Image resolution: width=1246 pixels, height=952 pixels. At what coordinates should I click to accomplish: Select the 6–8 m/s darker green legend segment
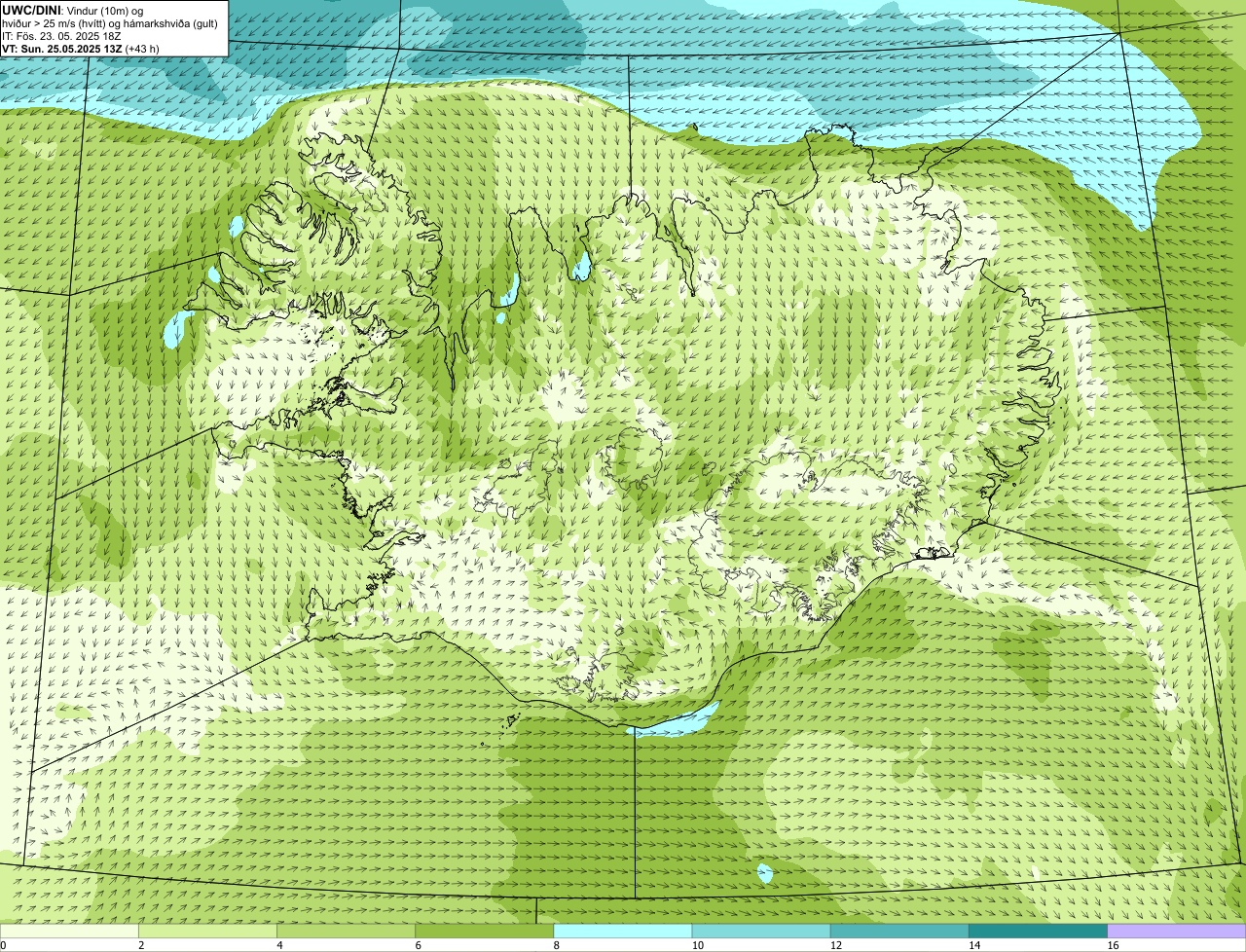click(484, 932)
